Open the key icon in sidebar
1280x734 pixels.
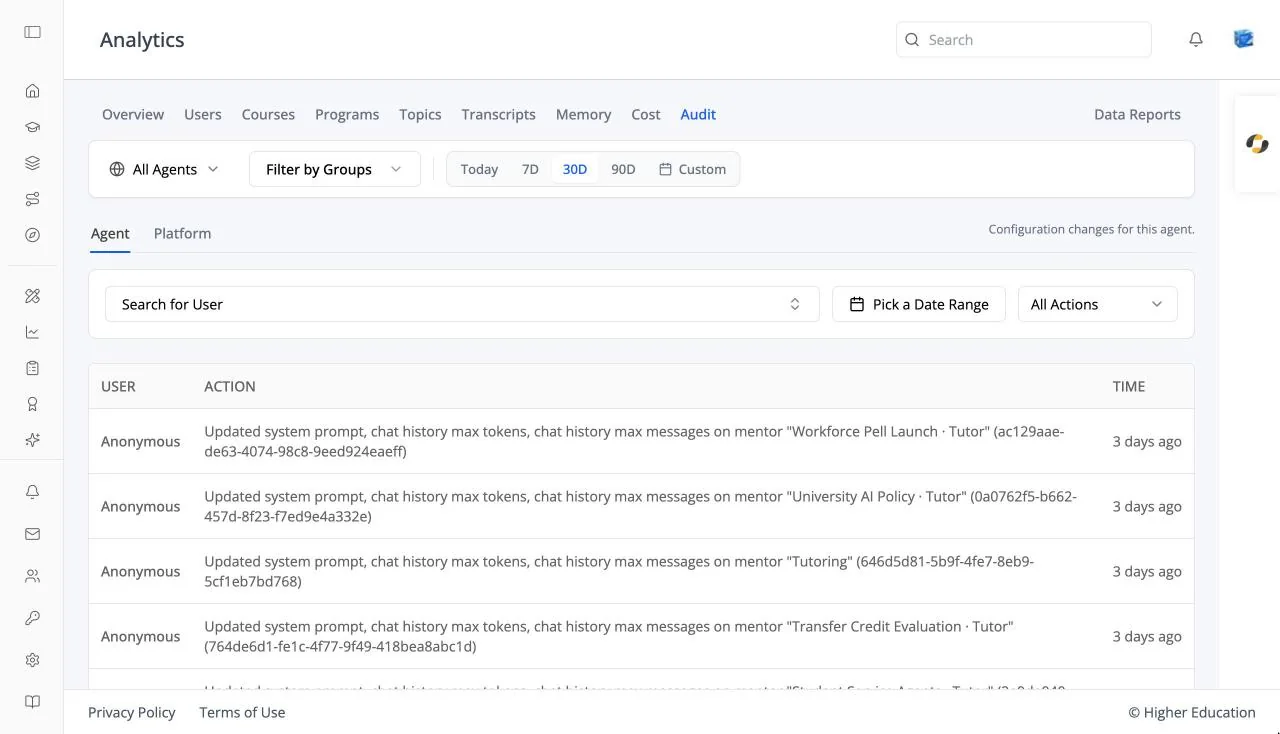pyautogui.click(x=32, y=618)
